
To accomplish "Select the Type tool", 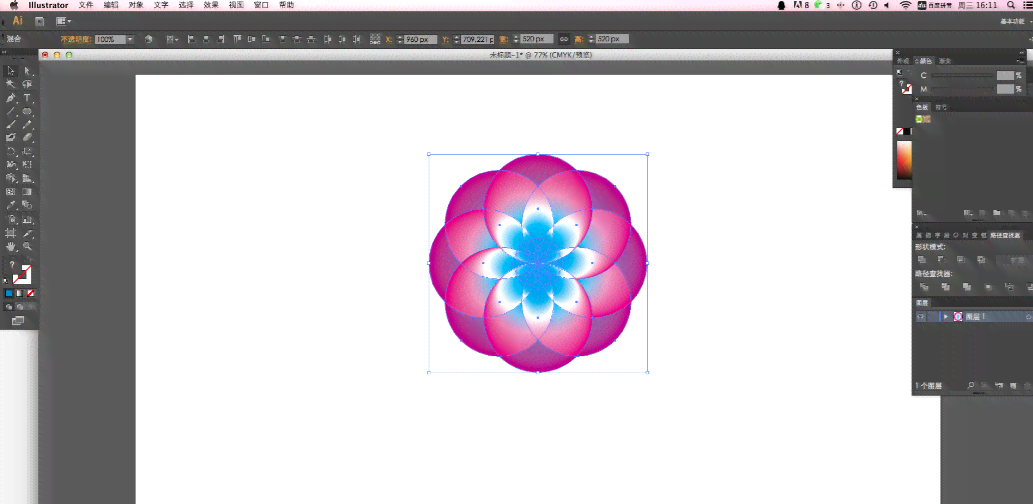I will point(28,98).
